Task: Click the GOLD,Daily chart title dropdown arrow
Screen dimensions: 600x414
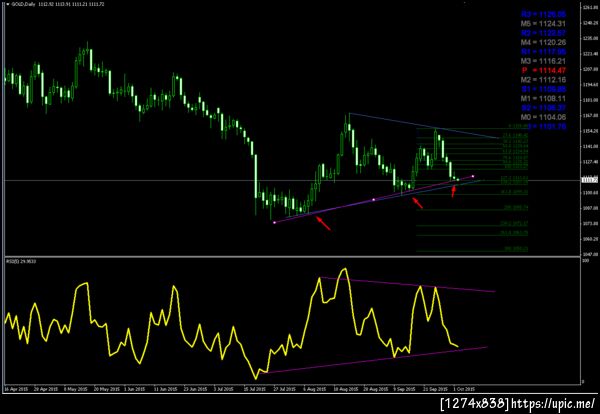Action: pos(8,4)
